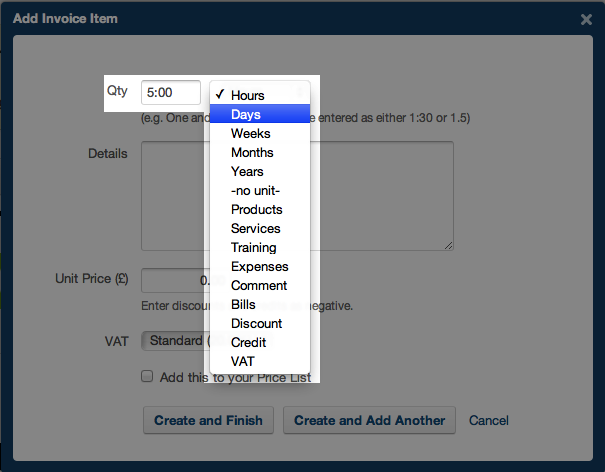
Task: Pick Months from the dropdown list
Action: point(252,153)
